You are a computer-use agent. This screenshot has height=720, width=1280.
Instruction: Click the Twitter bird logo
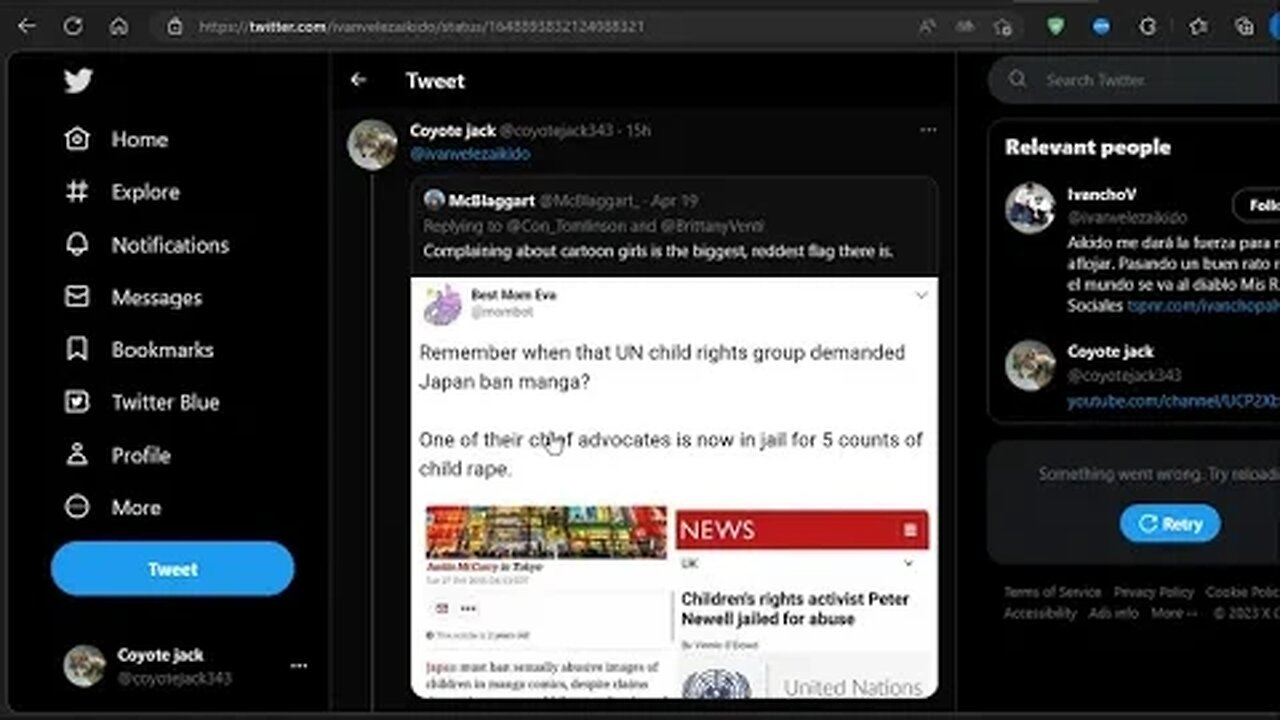pos(78,81)
